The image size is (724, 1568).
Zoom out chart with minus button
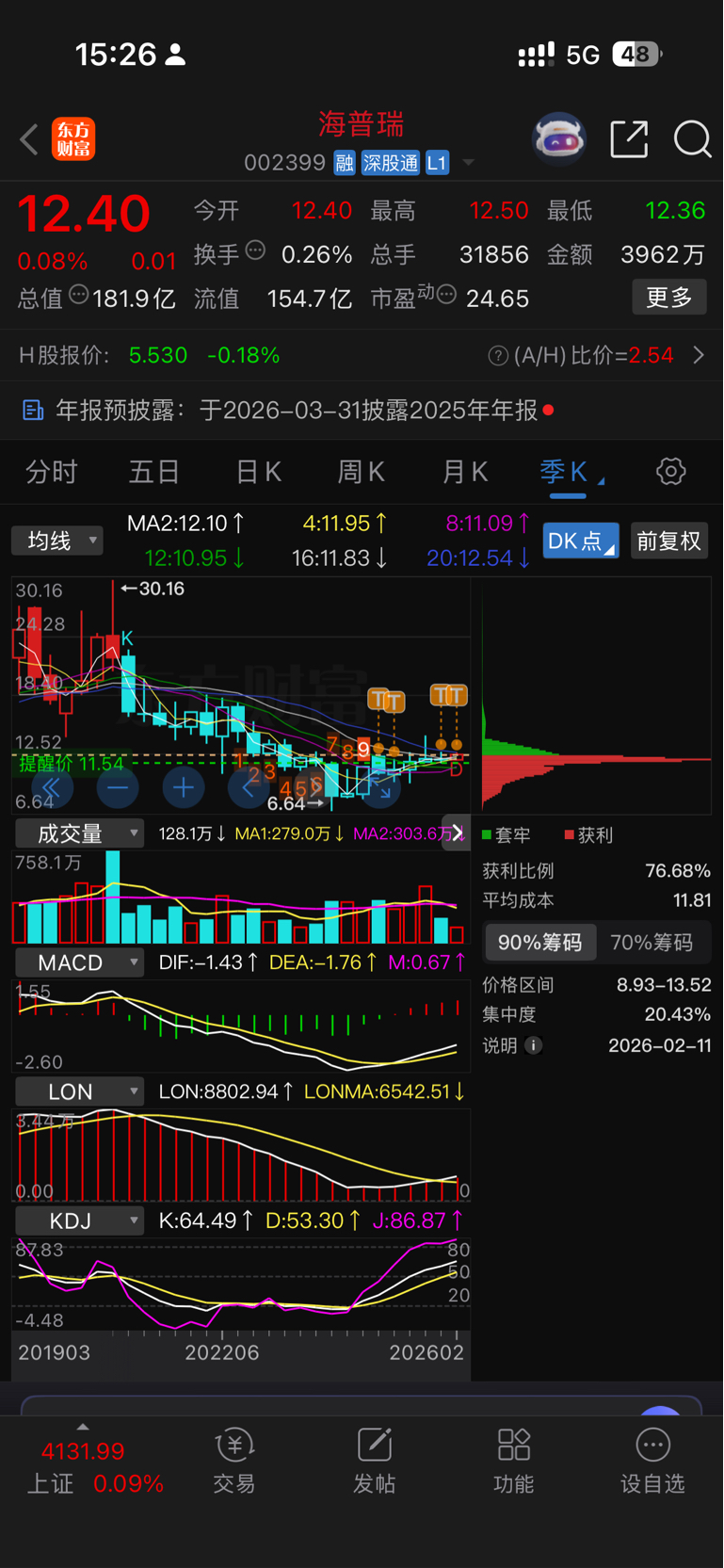[118, 787]
